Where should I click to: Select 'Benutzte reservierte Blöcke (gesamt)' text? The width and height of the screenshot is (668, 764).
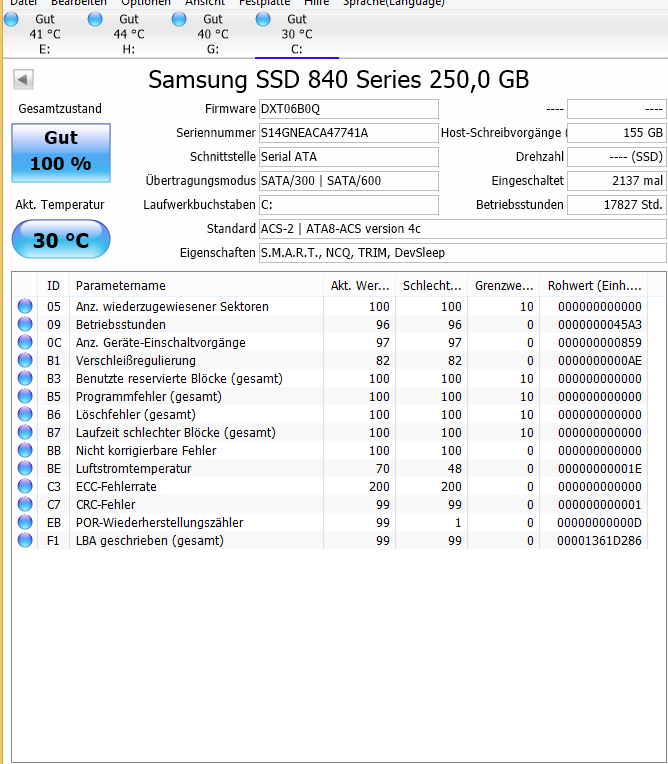(179, 379)
